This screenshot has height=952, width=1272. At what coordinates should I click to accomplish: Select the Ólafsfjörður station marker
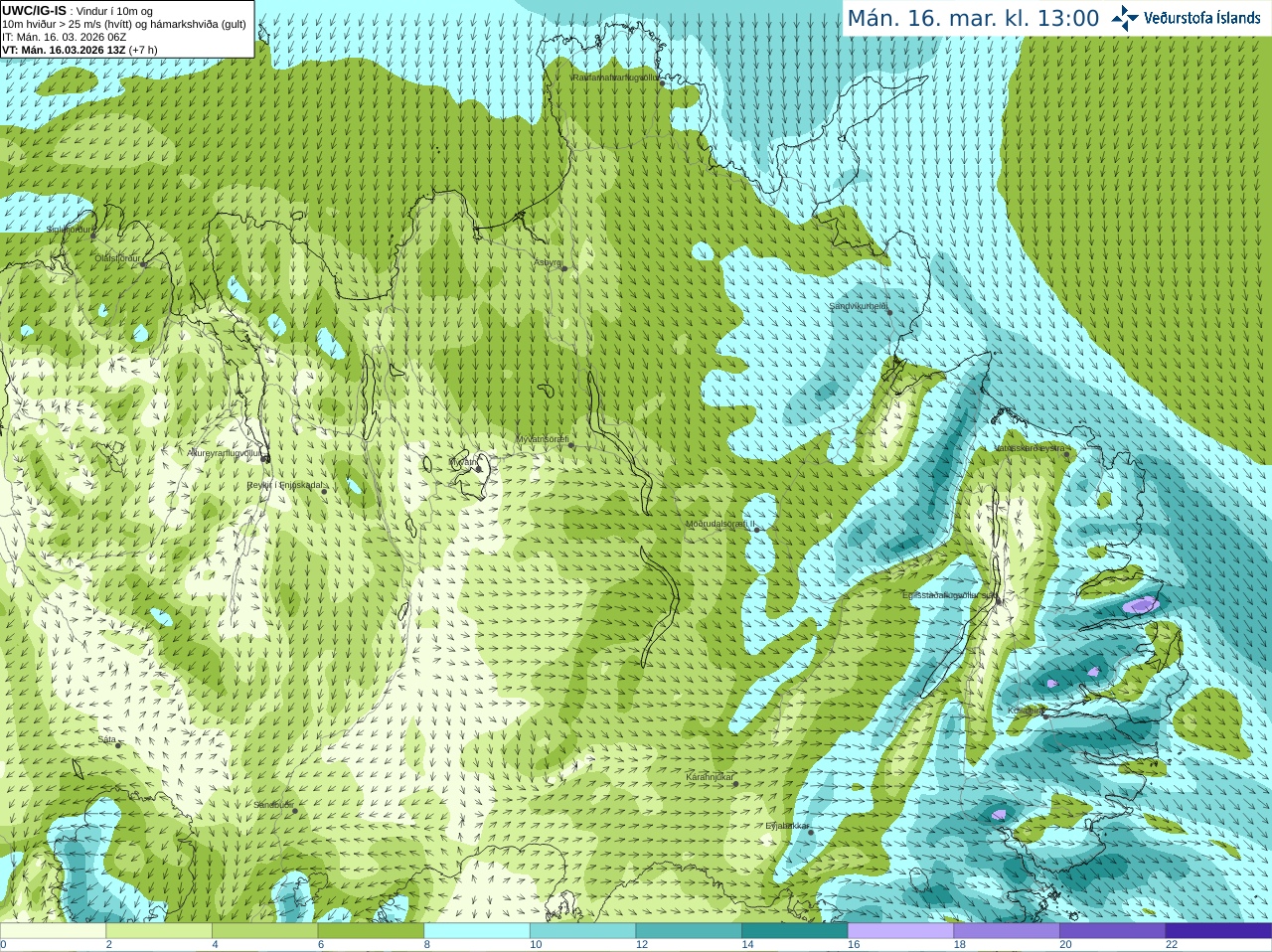click(143, 264)
